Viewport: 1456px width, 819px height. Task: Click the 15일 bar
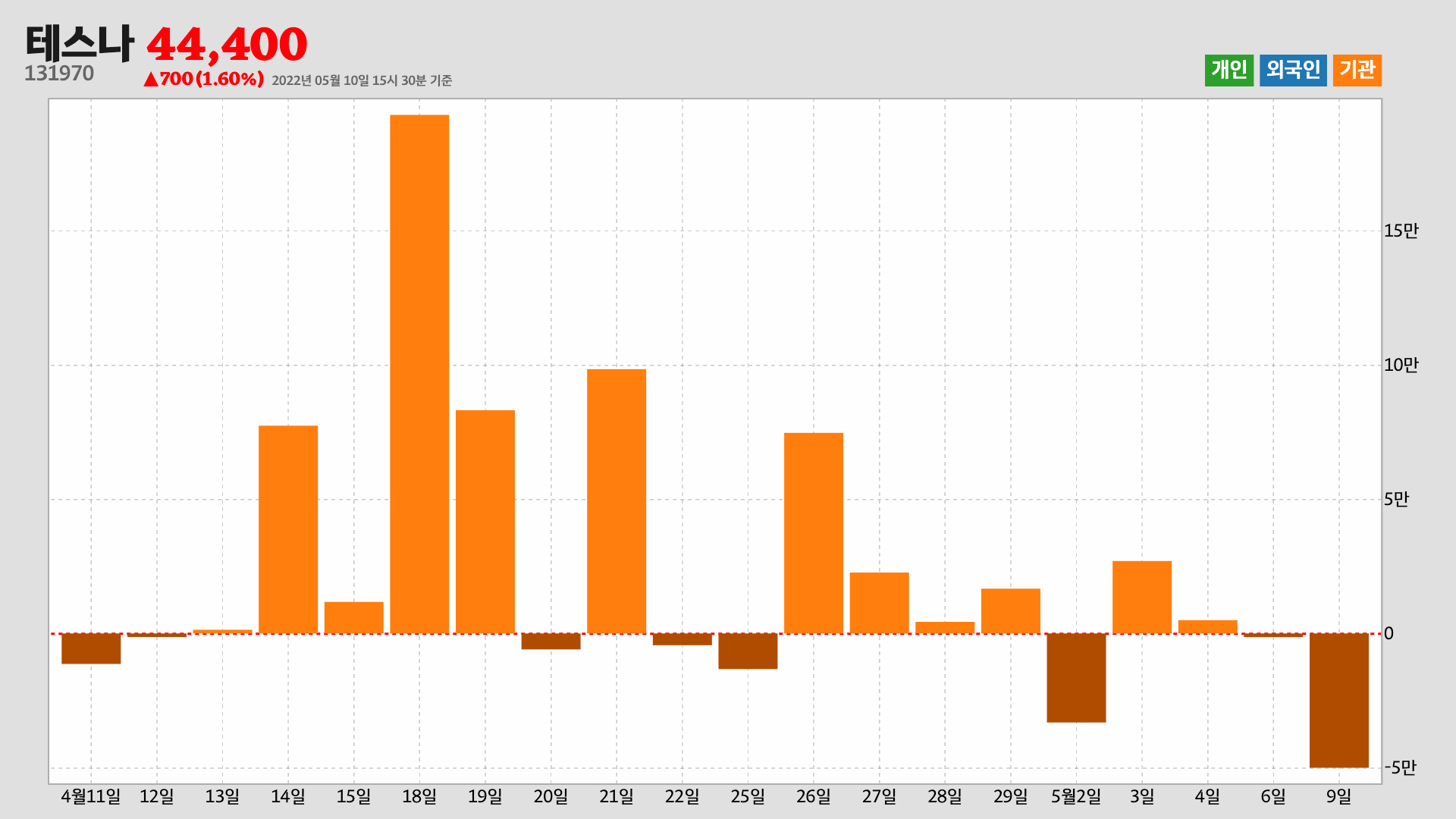[x=354, y=617]
